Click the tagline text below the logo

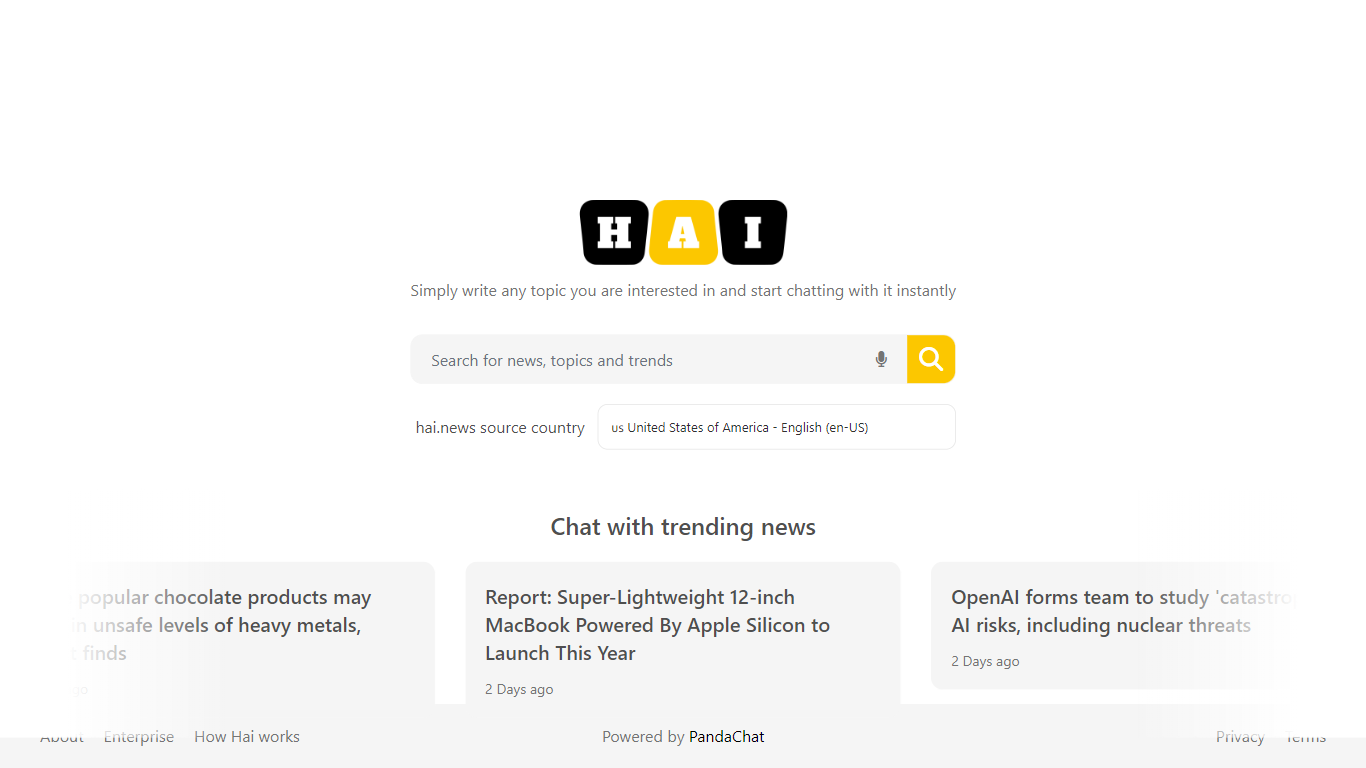pos(683,291)
